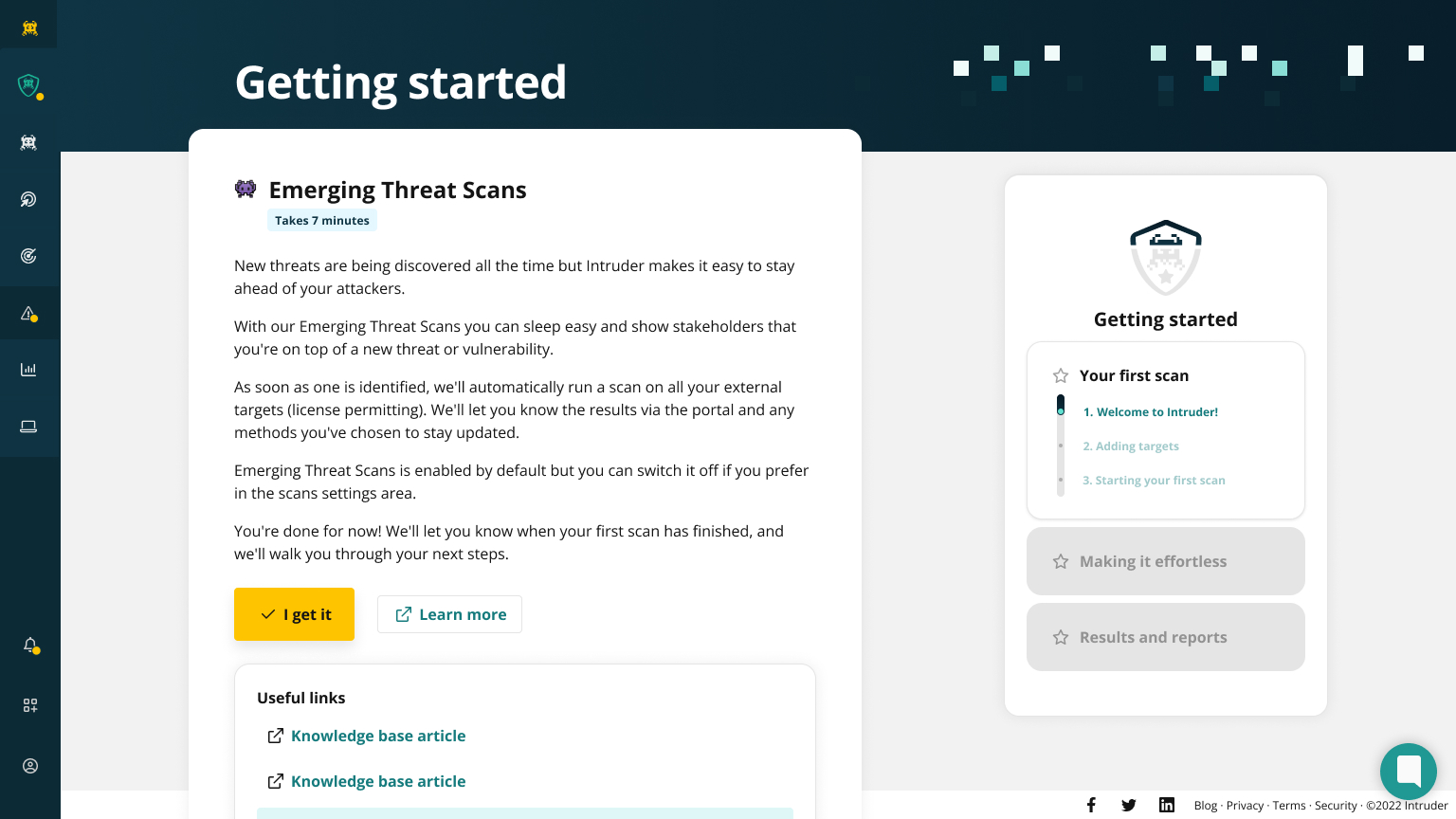Click the 'I get it' button
The height and width of the screenshot is (819, 1456).
(x=294, y=614)
